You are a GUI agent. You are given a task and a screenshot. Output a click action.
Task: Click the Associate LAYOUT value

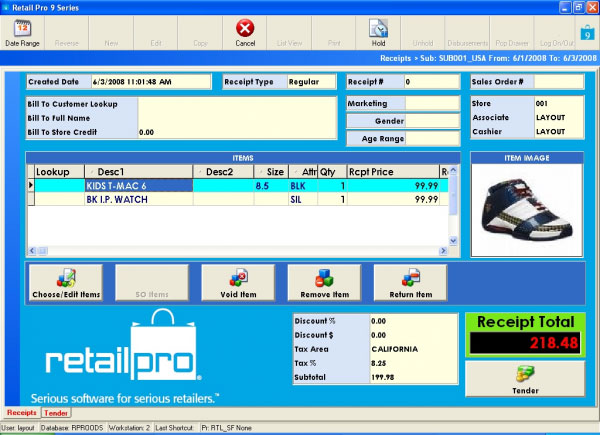(559, 117)
